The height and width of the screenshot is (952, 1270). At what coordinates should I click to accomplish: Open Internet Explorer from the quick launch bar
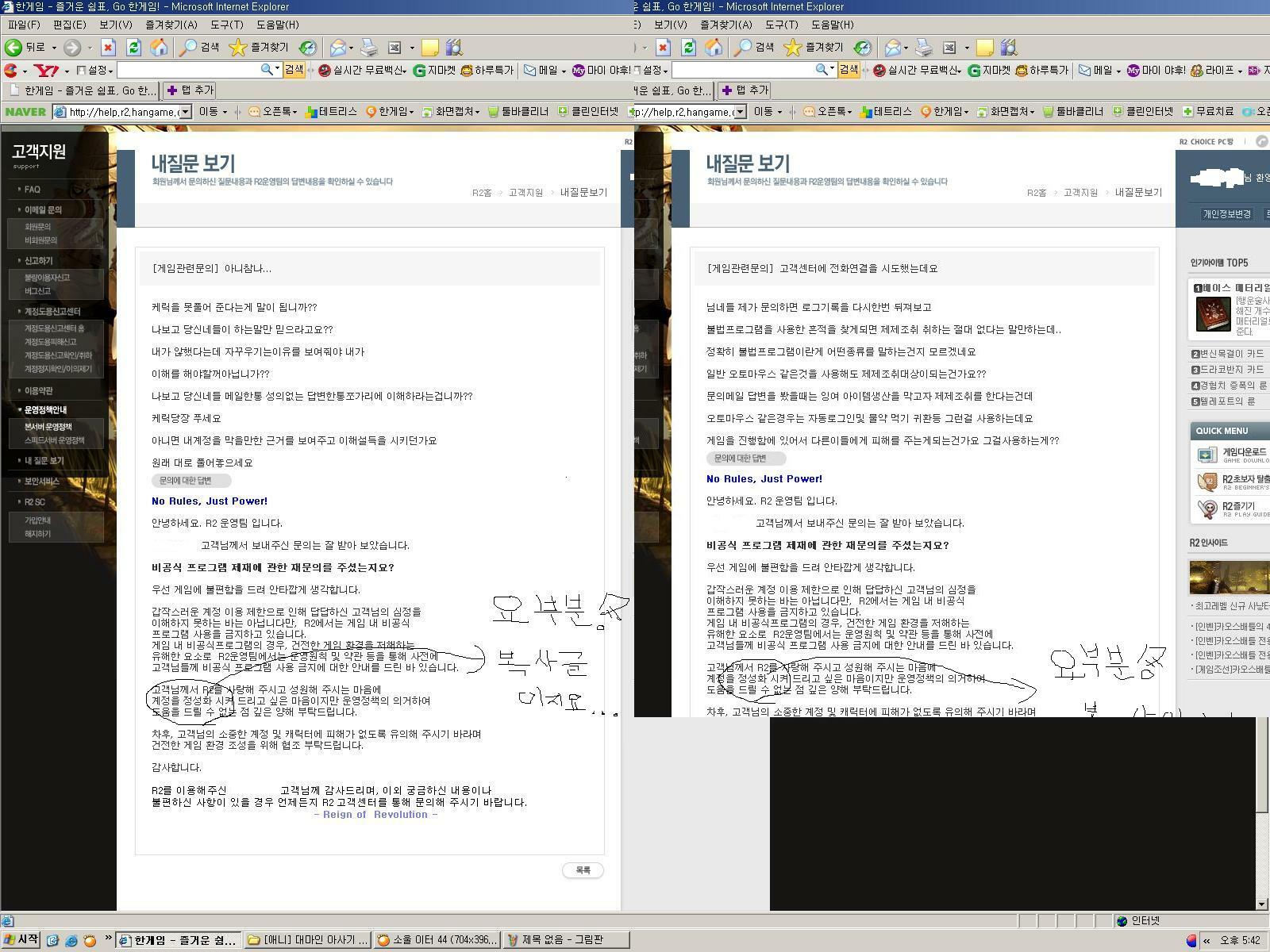click(x=71, y=940)
